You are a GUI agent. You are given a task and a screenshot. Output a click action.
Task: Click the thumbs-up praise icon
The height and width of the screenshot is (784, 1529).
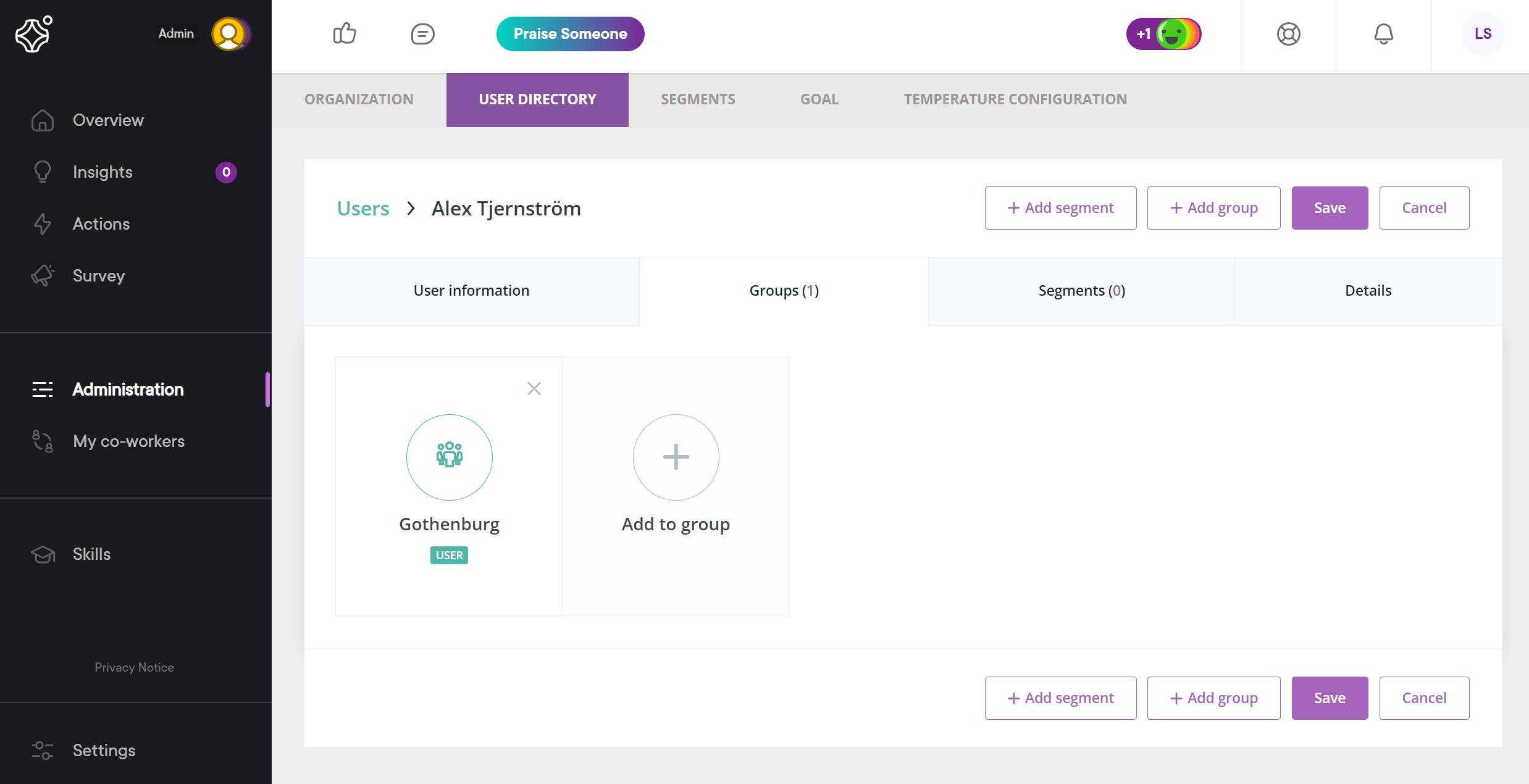[345, 34]
